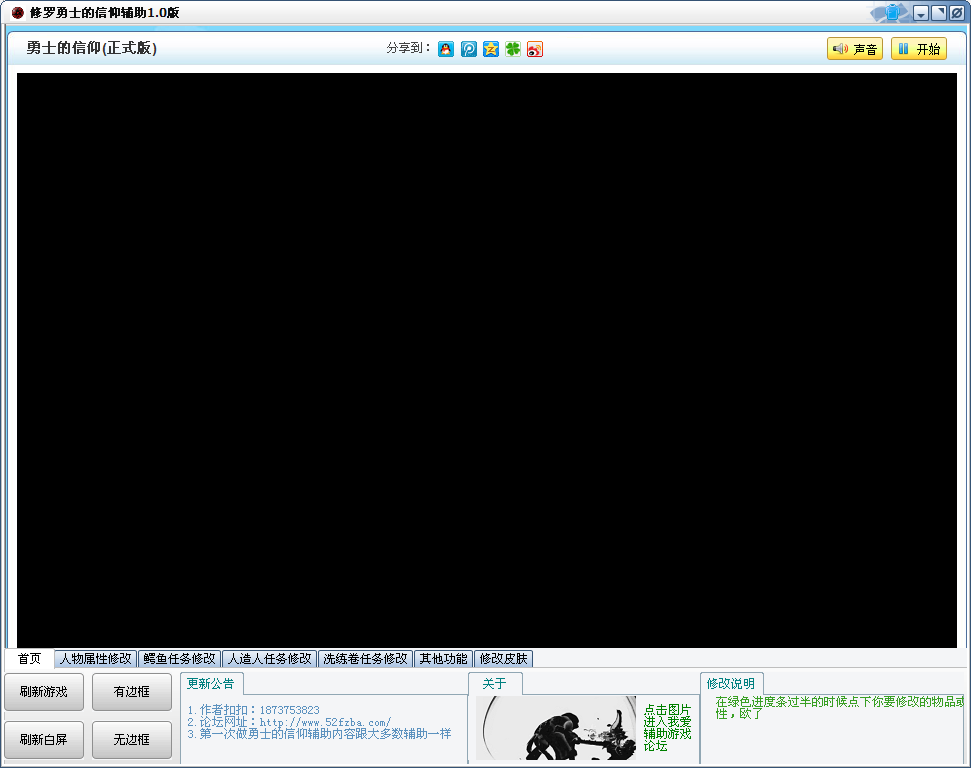Image resolution: width=971 pixels, height=768 pixels.
Task: Open the 修改皮肤 tab
Action: pyautogui.click(x=503, y=658)
